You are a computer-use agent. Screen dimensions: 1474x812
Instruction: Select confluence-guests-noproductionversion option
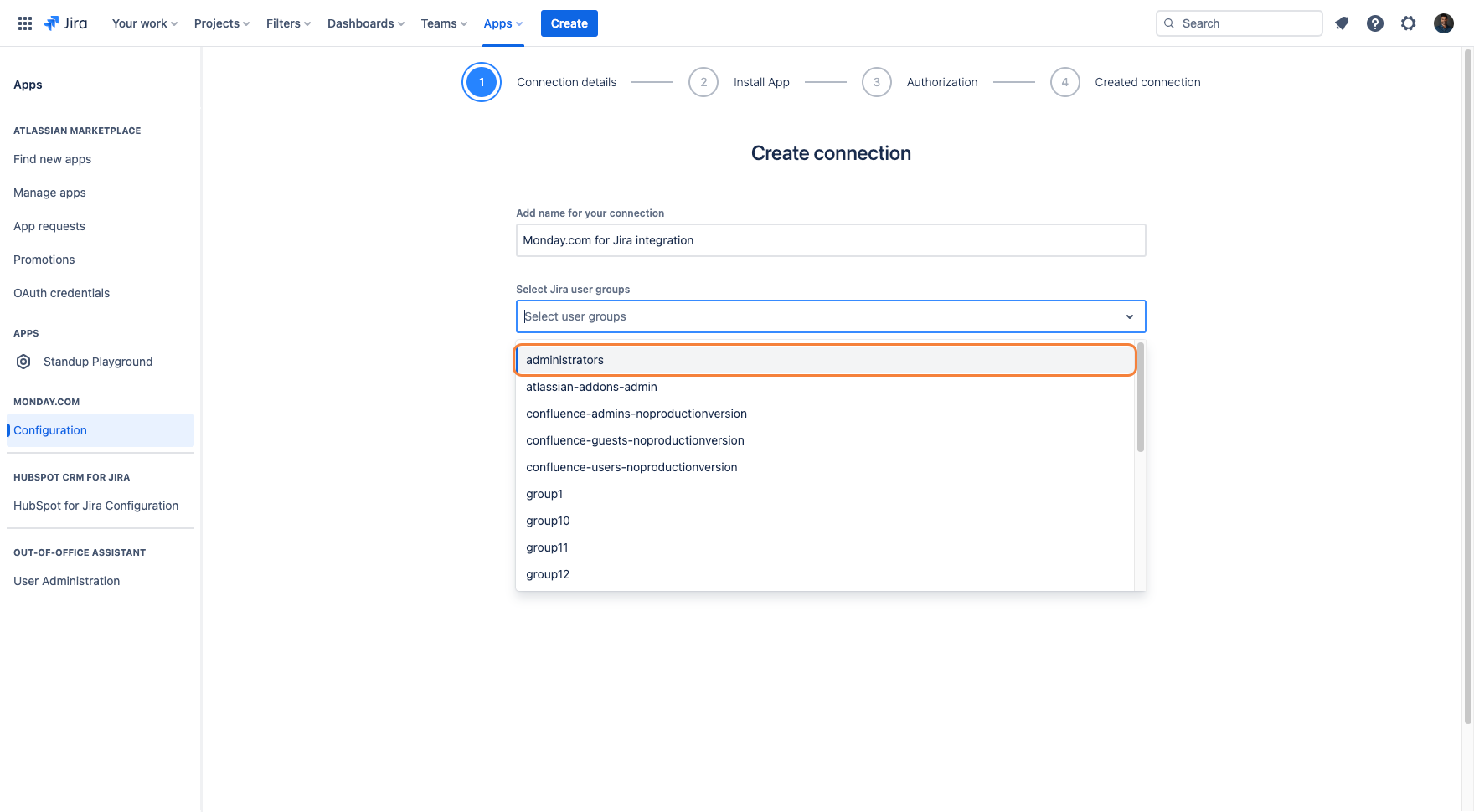[825, 440]
